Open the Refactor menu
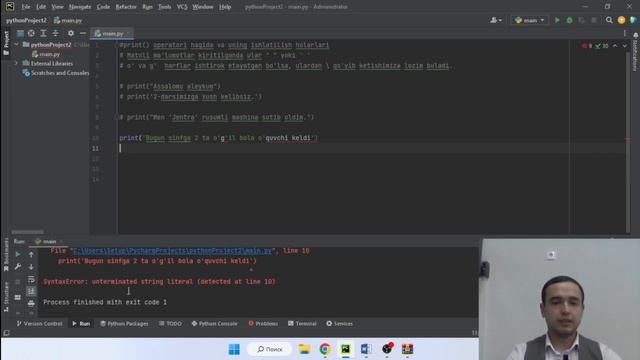640x360 pixels. tap(126, 7)
